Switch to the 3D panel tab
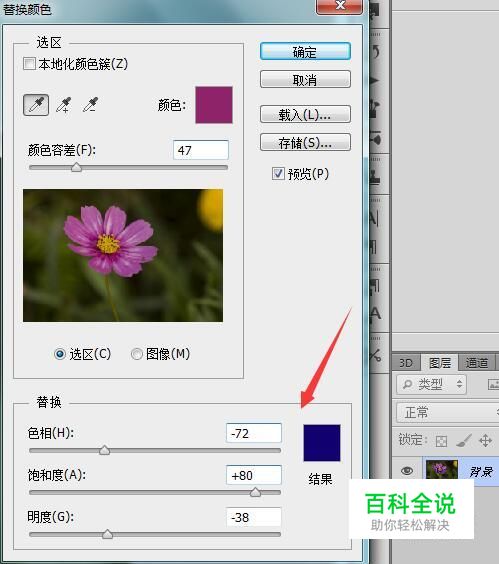 (406, 362)
